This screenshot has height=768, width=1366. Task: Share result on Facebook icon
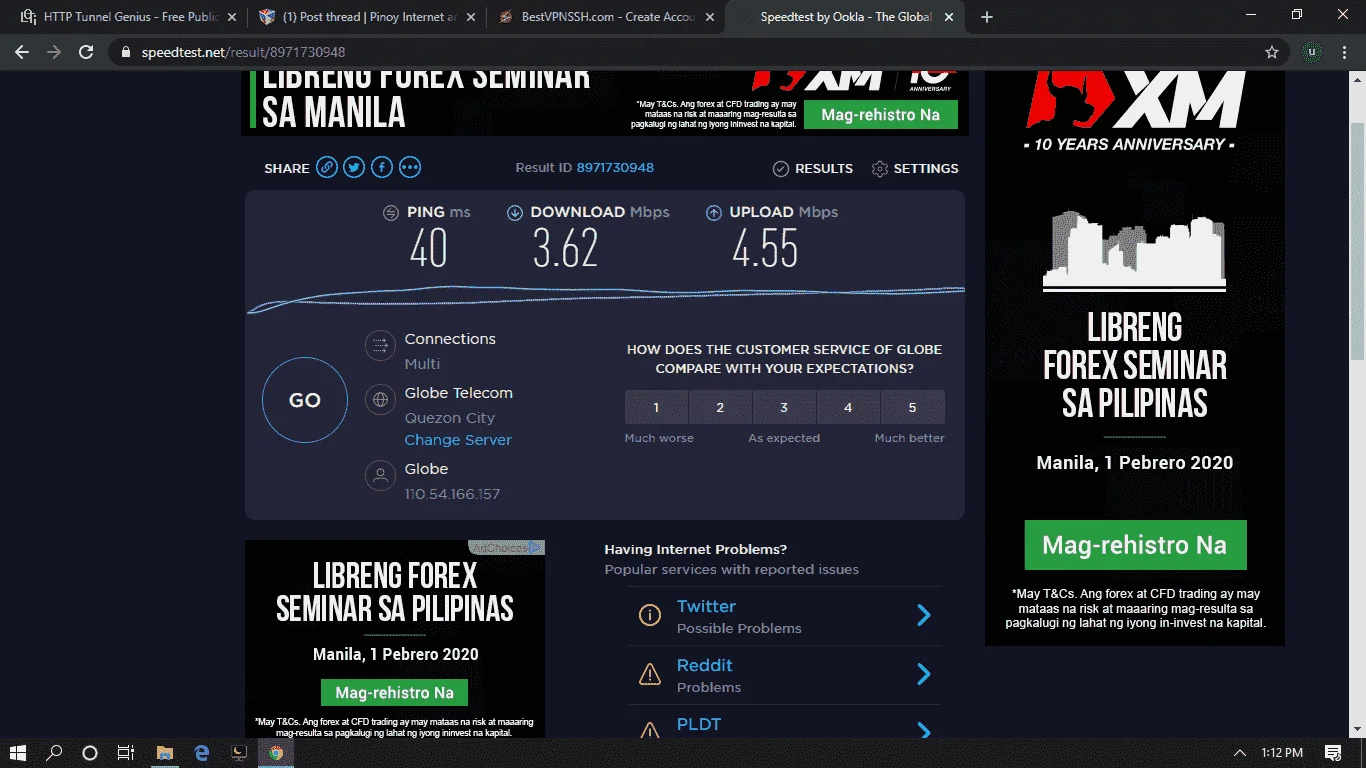click(382, 168)
